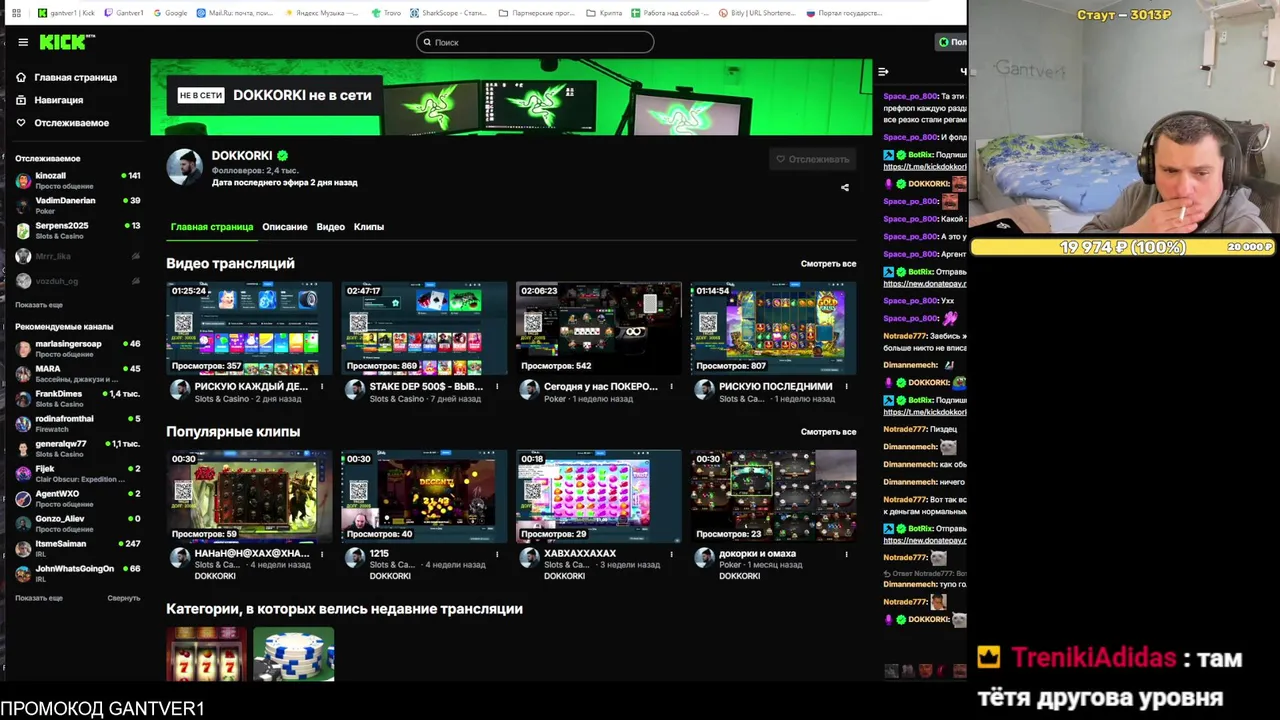Open the SharkScope bookmark
The height and width of the screenshot is (720, 1280).
pos(449,13)
